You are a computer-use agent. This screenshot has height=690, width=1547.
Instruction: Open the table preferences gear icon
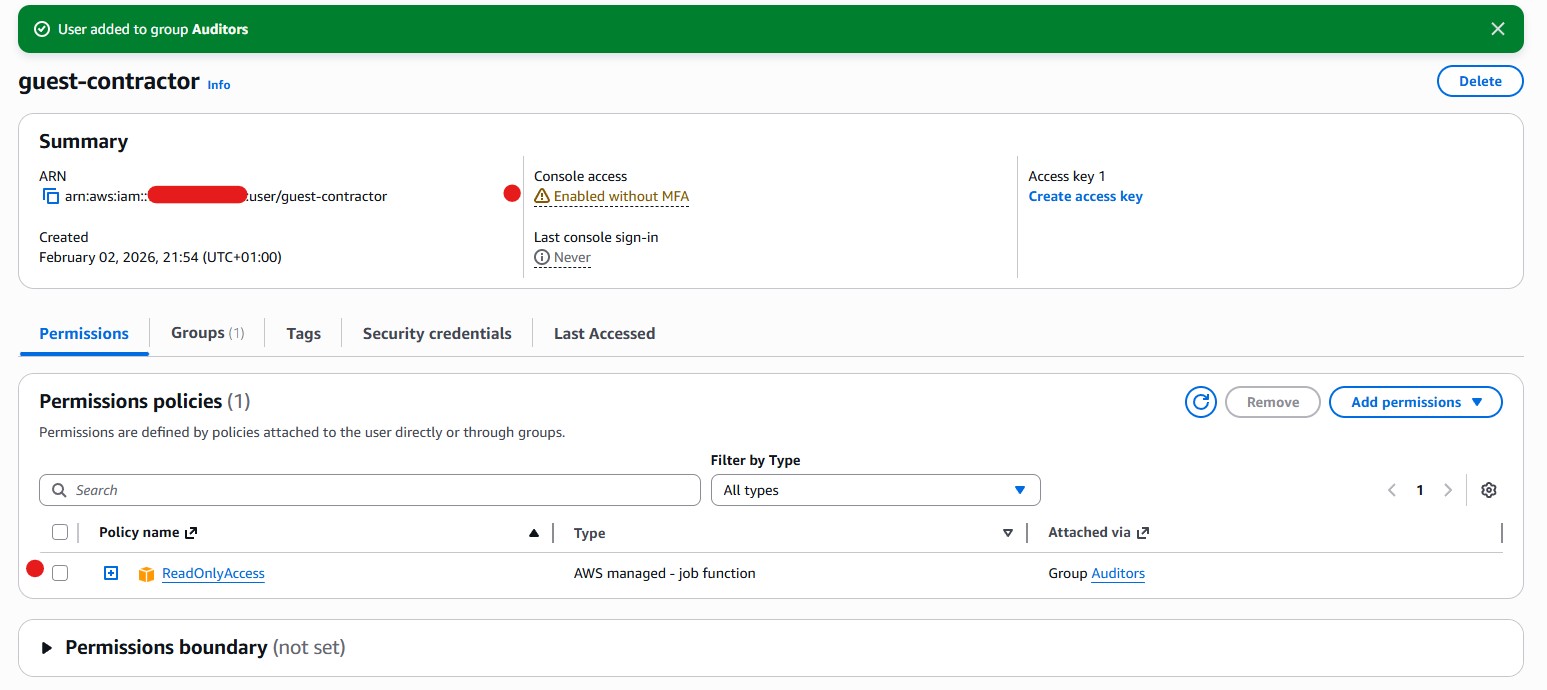[1488, 490]
